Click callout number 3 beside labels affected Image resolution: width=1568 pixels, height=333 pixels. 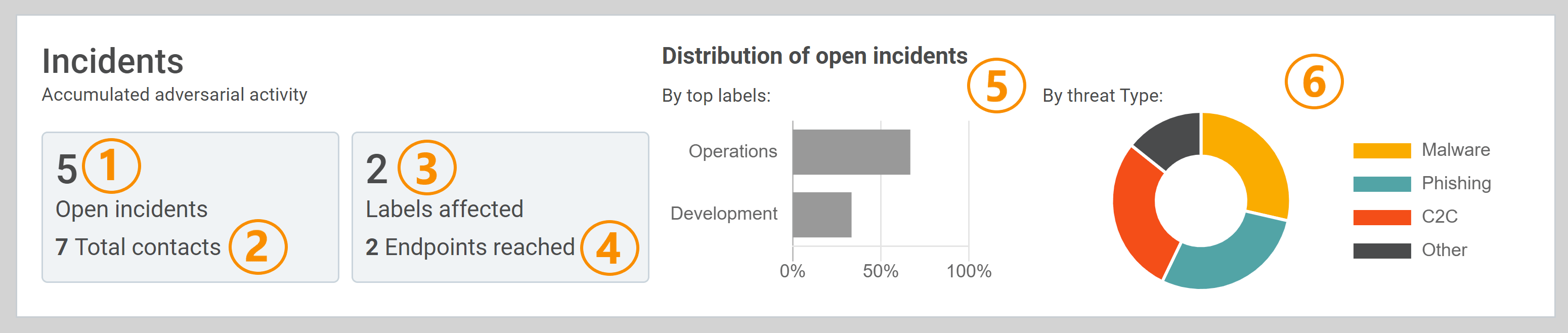427,168
